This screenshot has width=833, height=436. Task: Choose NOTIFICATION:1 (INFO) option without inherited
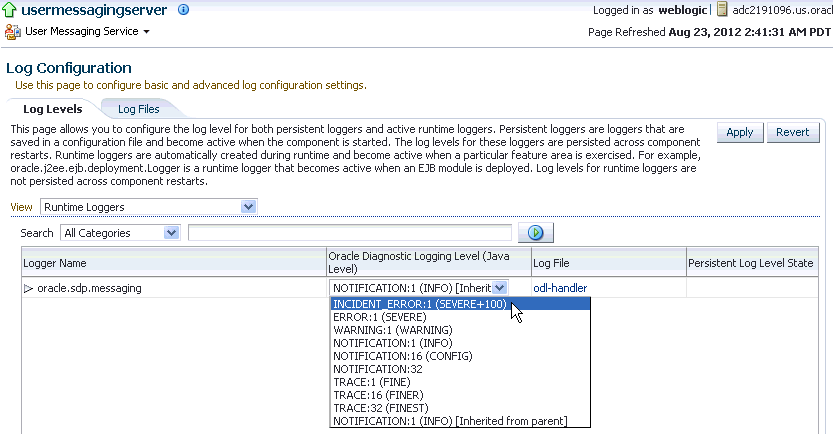460,343
